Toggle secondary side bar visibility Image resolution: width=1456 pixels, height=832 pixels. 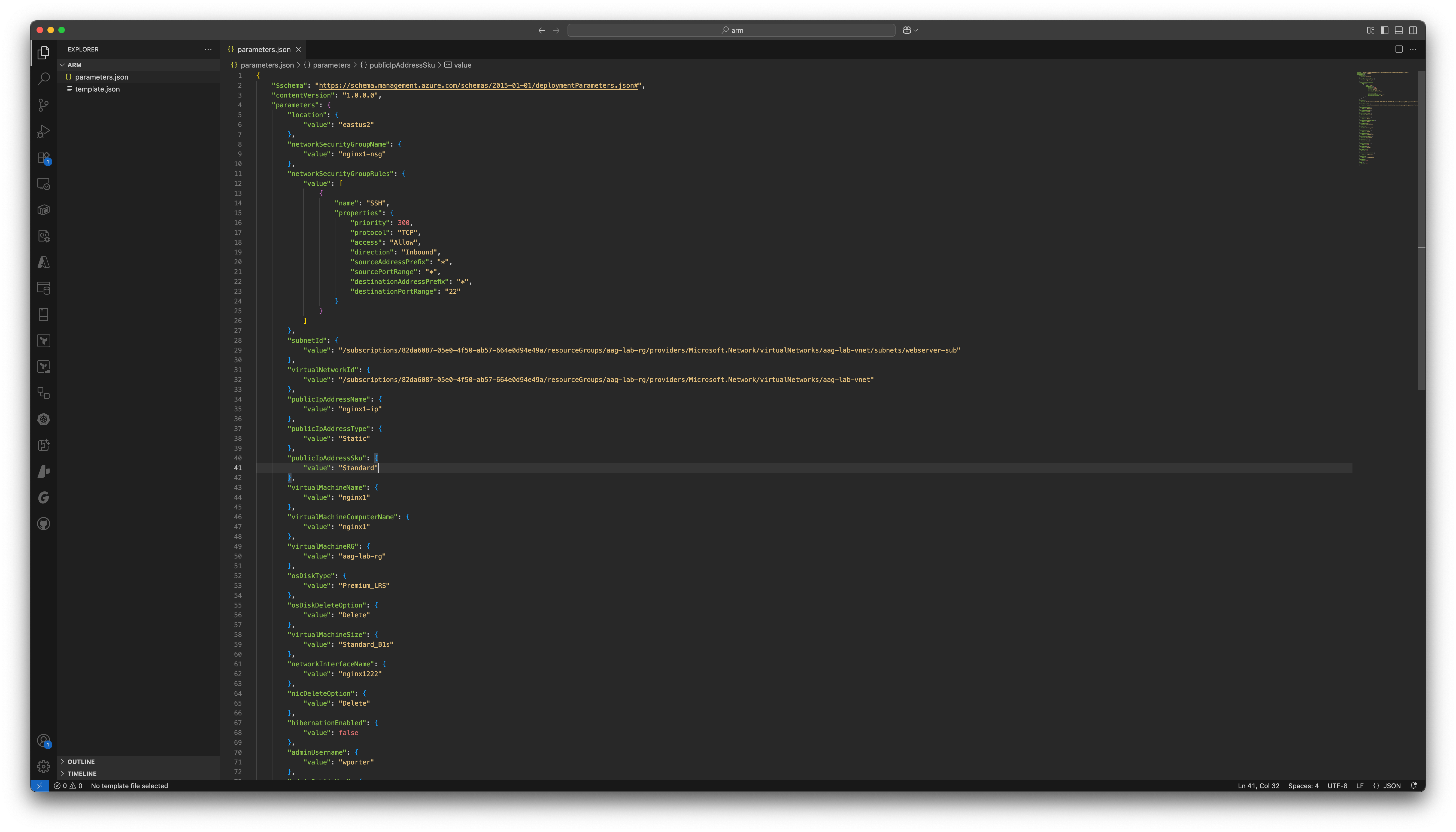[1413, 30]
